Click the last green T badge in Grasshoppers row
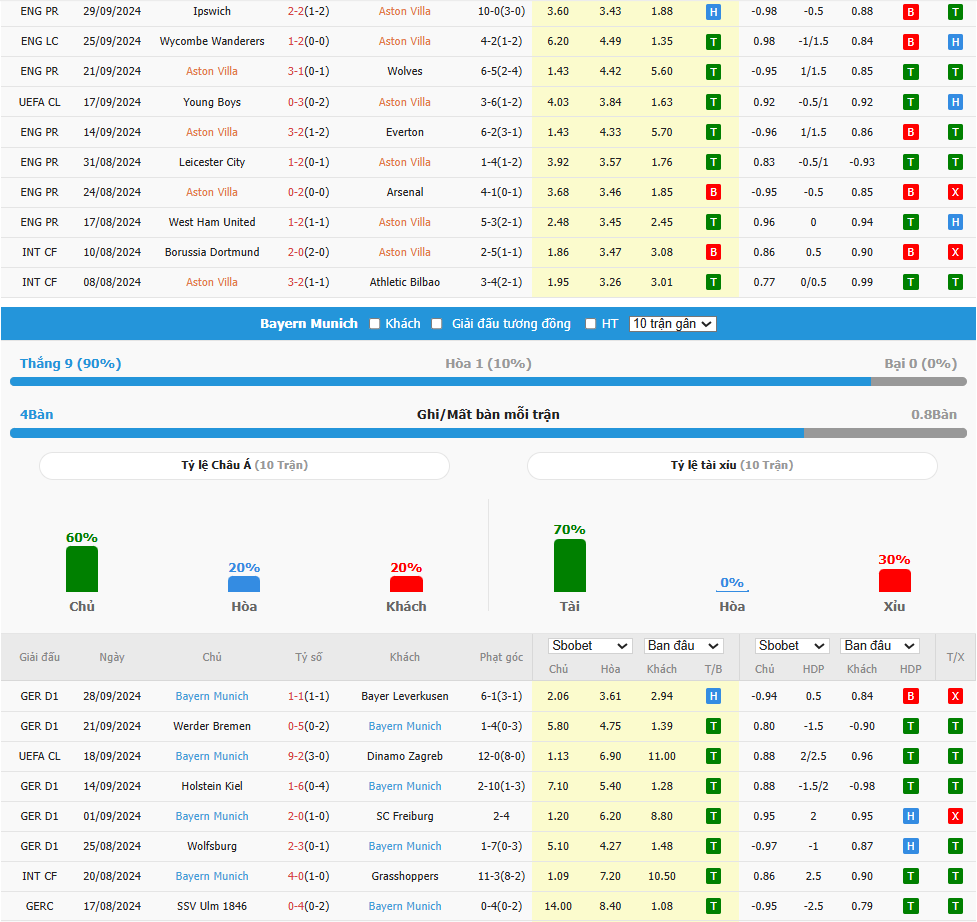 pyautogui.click(x=955, y=877)
